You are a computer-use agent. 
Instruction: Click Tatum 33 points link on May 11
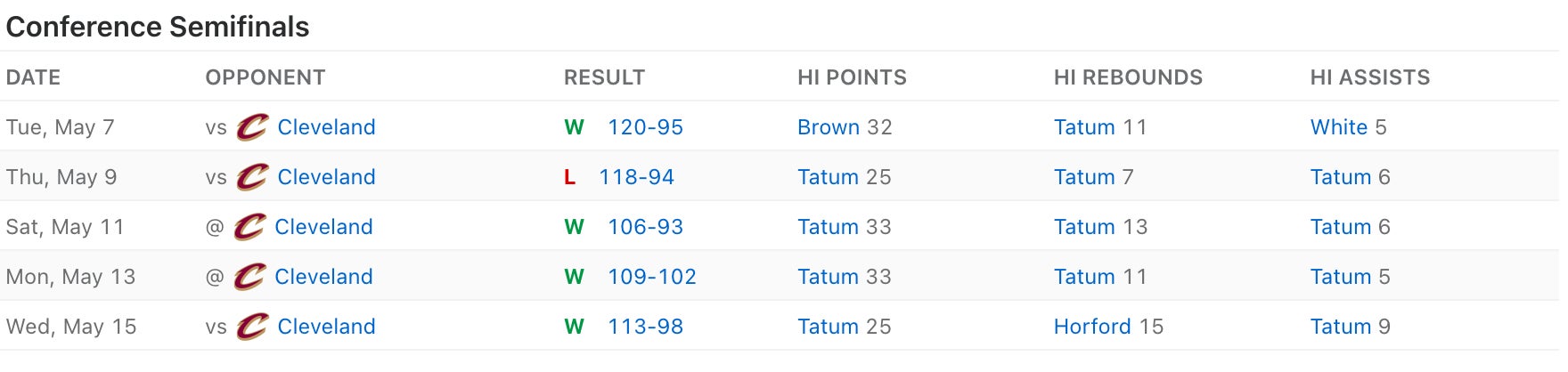coord(828,227)
